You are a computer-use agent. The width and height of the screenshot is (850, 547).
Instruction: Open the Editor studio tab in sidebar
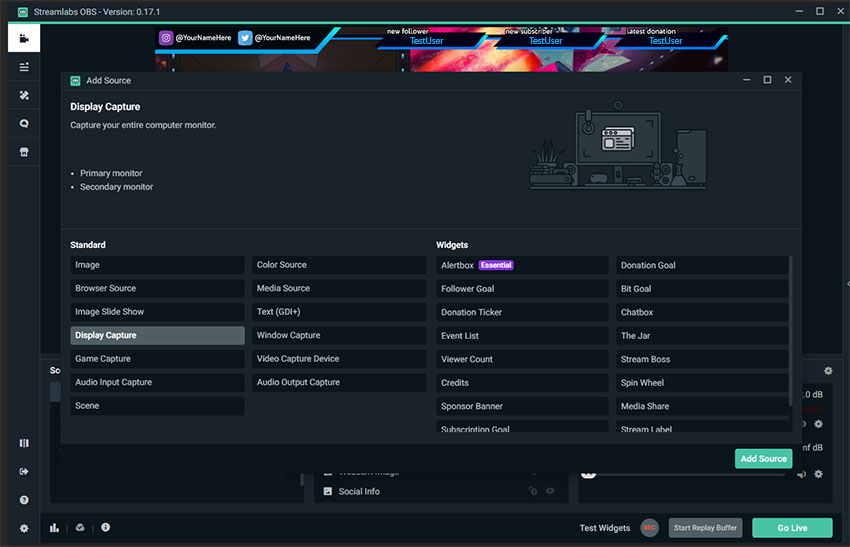[x=24, y=38]
